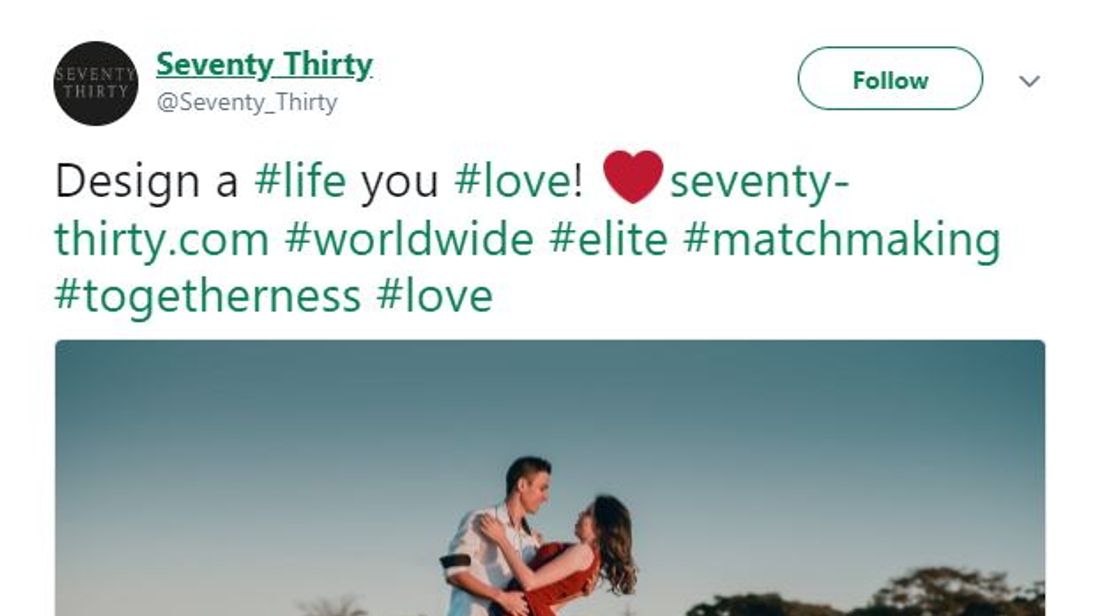1096x616 pixels.
Task: Click the #togetherness hashtag
Action: pos(207,297)
